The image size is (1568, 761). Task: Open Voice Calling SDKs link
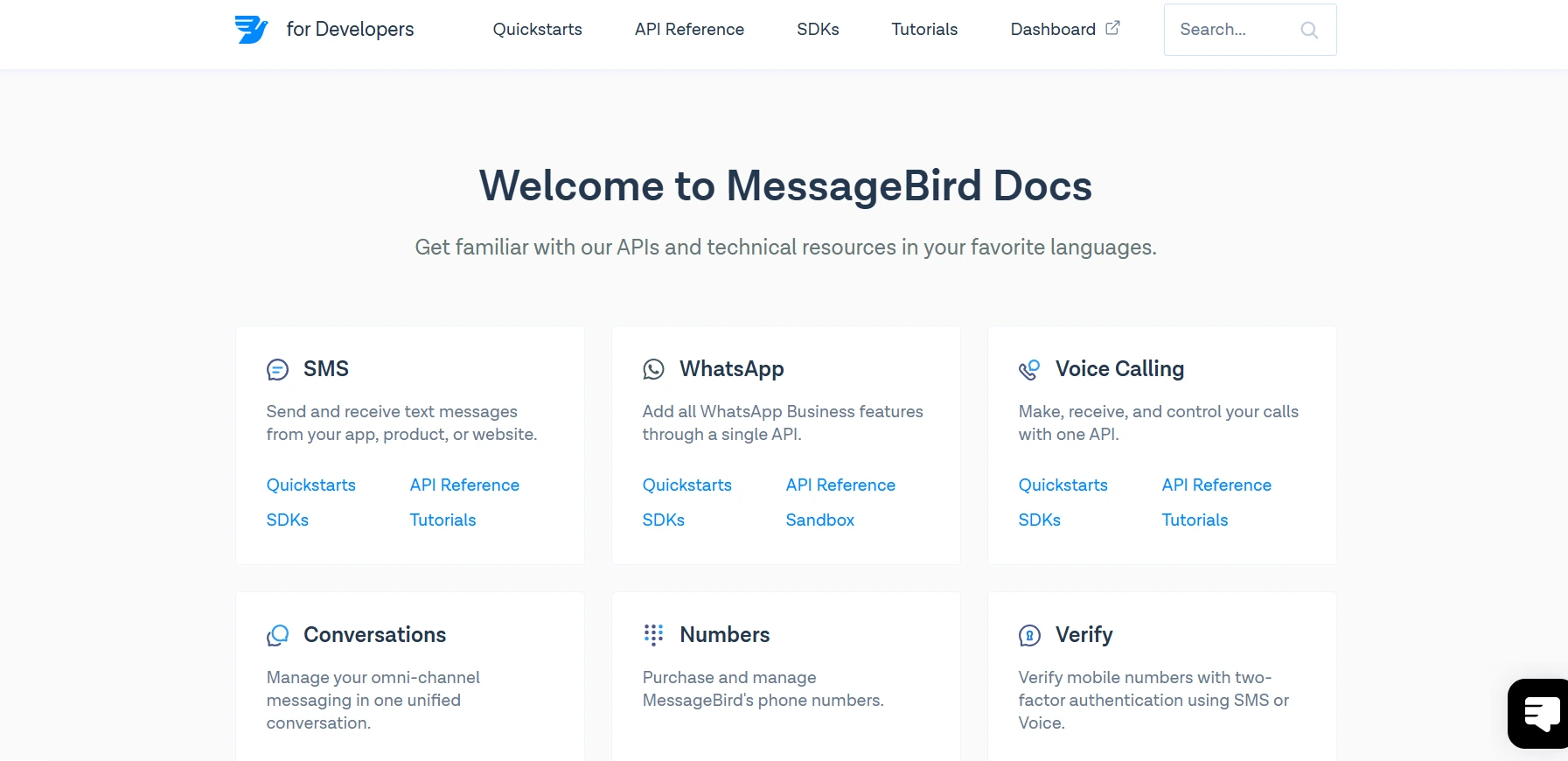tap(1039, 520)
